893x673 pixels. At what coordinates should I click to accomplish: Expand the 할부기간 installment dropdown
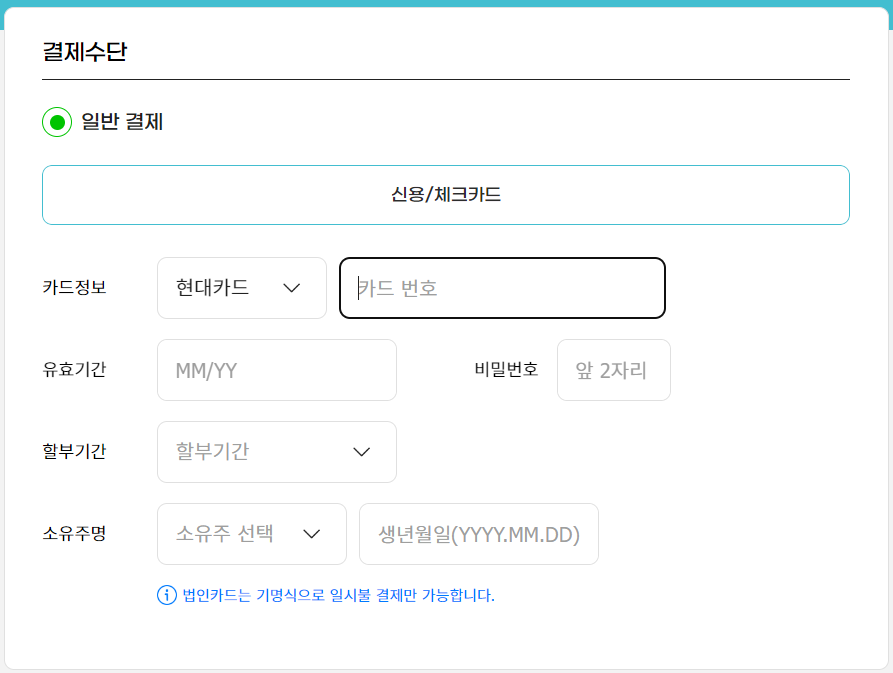click(276, 452)
